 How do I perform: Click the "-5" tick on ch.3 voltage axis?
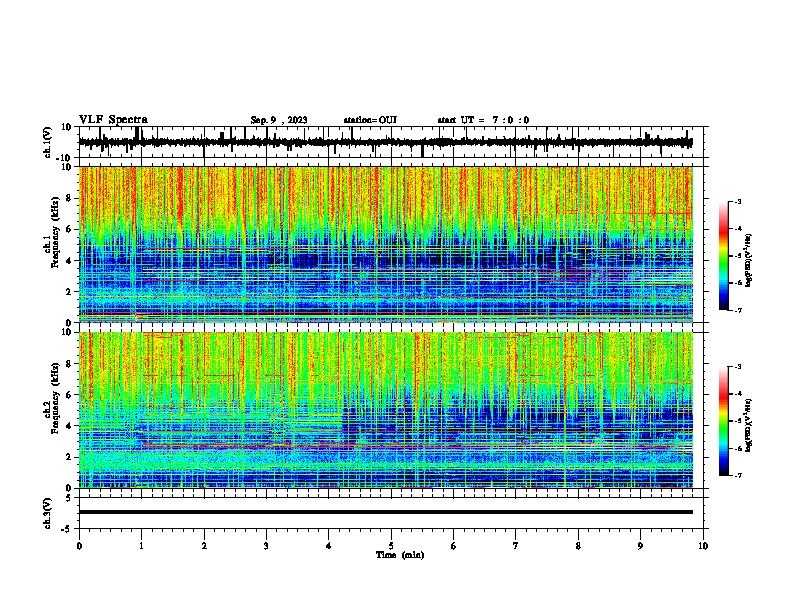(x=67, y=529)
